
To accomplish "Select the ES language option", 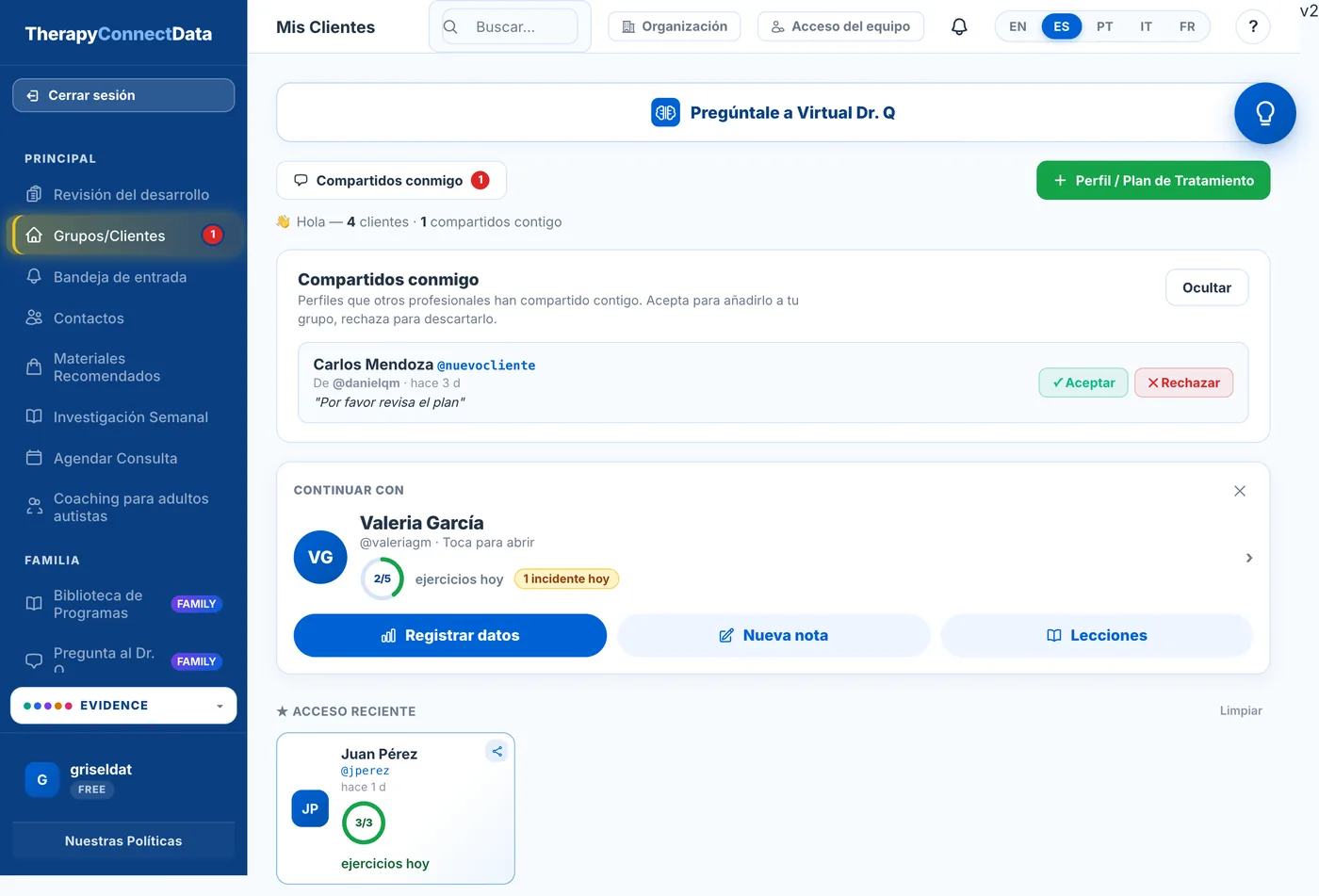I will (x=1062, y=26).
